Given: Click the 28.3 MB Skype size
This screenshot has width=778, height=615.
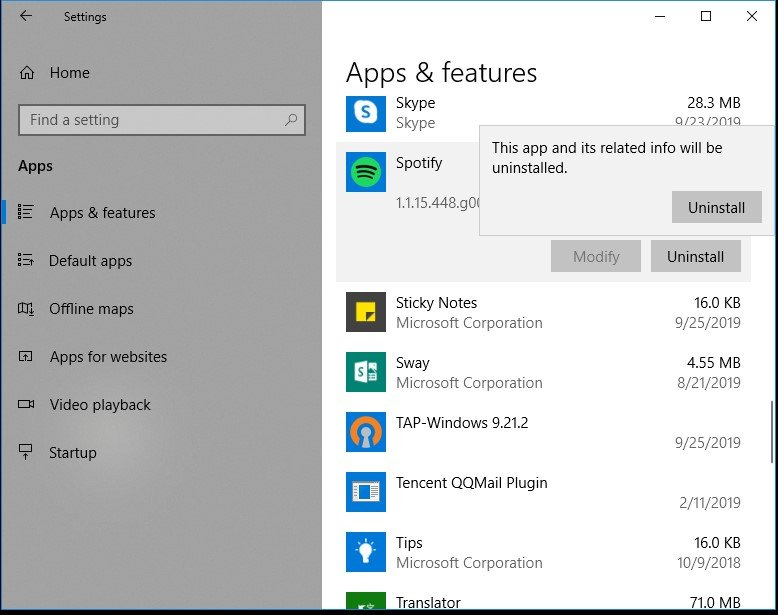Looking at the screenshot, I should [713, 103].
